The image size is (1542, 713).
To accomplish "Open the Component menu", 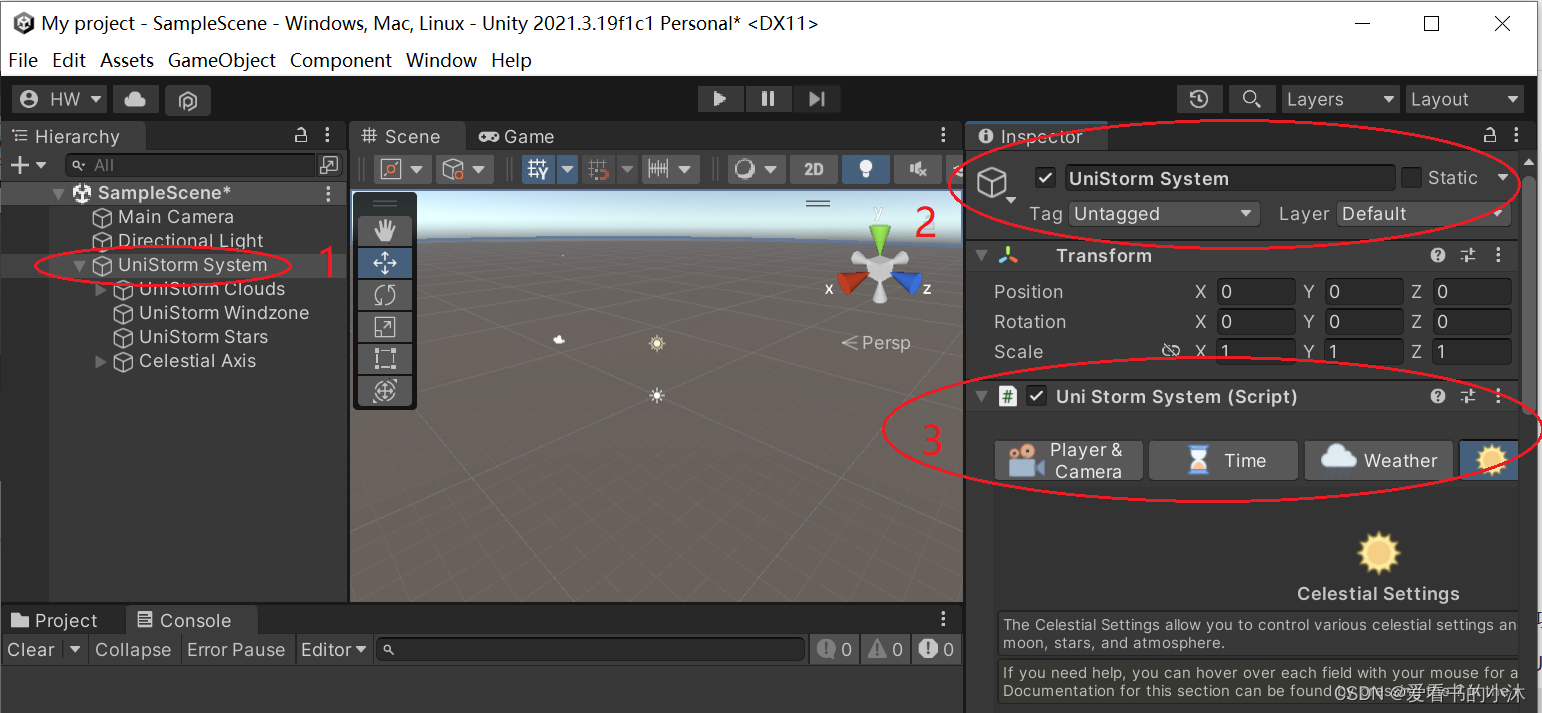I will pyautogui.click(x=341, y=60).
